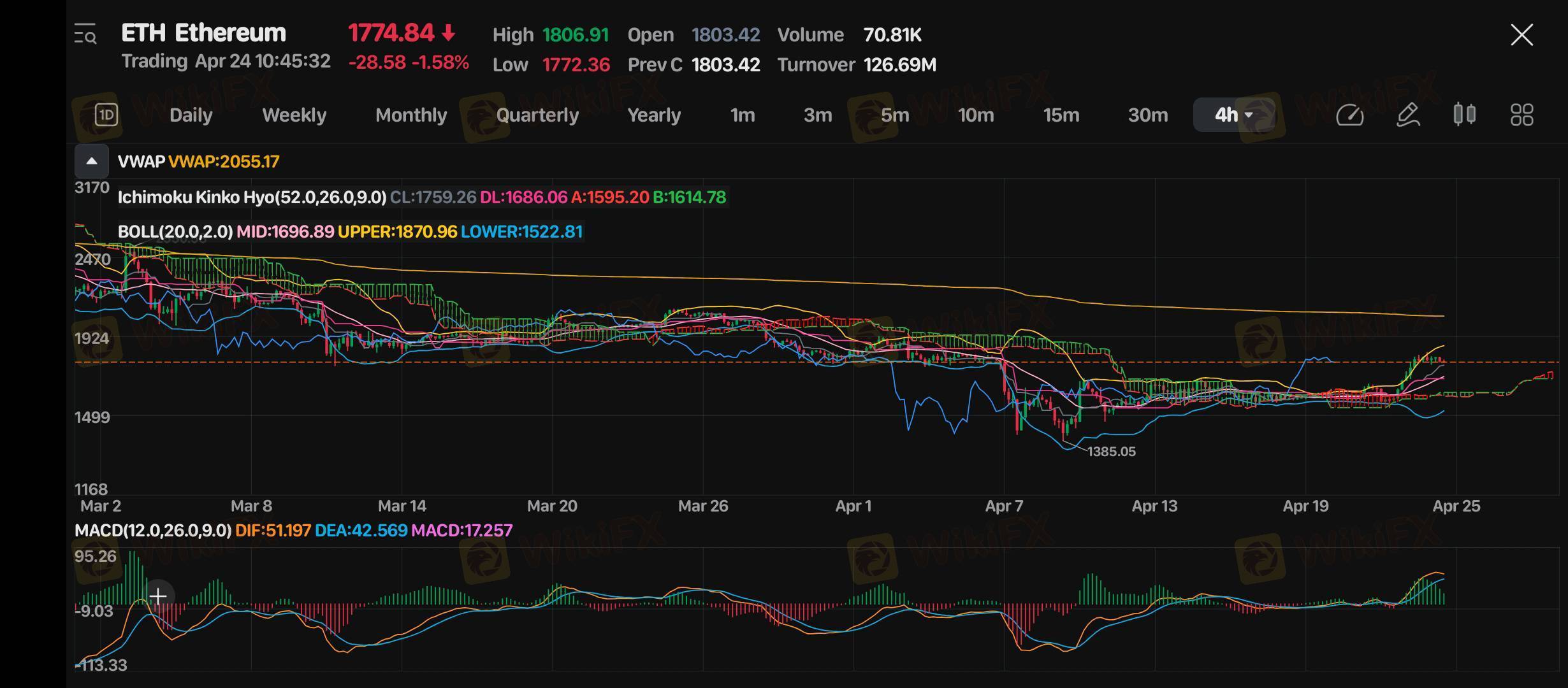1568x688 pixels.
Task: Select the pencil drawing tool
Action: click(x=1407, y=115)
